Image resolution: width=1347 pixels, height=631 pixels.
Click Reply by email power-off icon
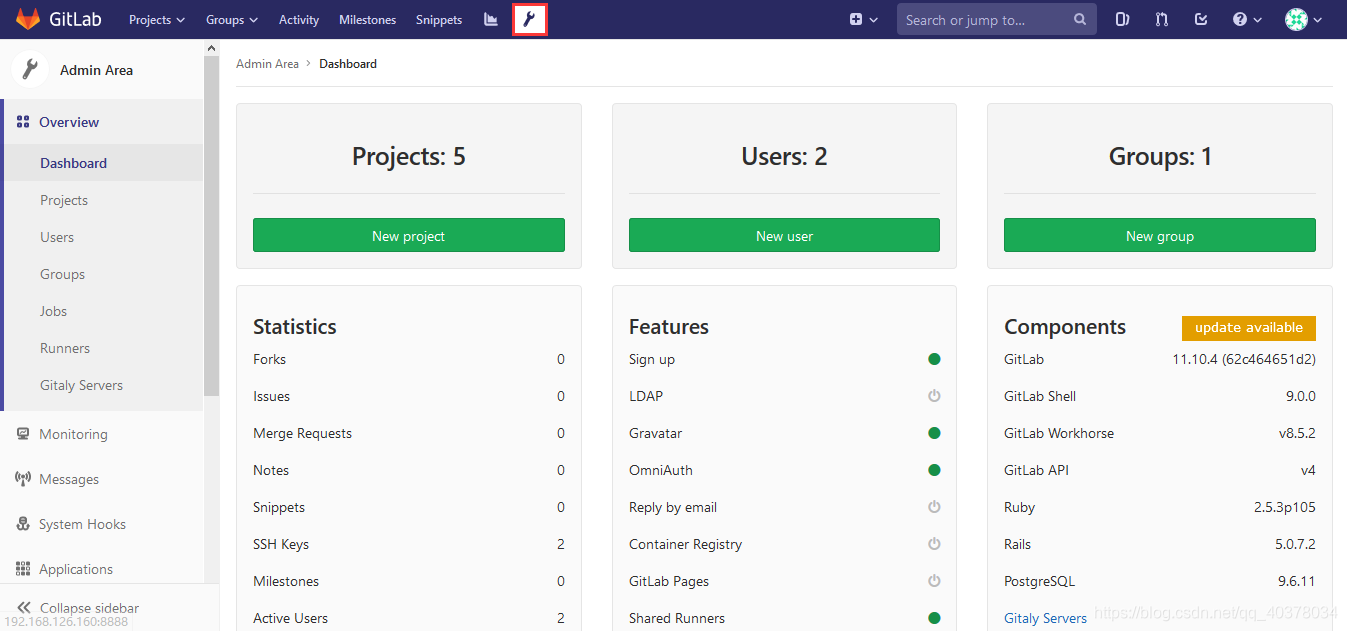[x=934, y=507]
